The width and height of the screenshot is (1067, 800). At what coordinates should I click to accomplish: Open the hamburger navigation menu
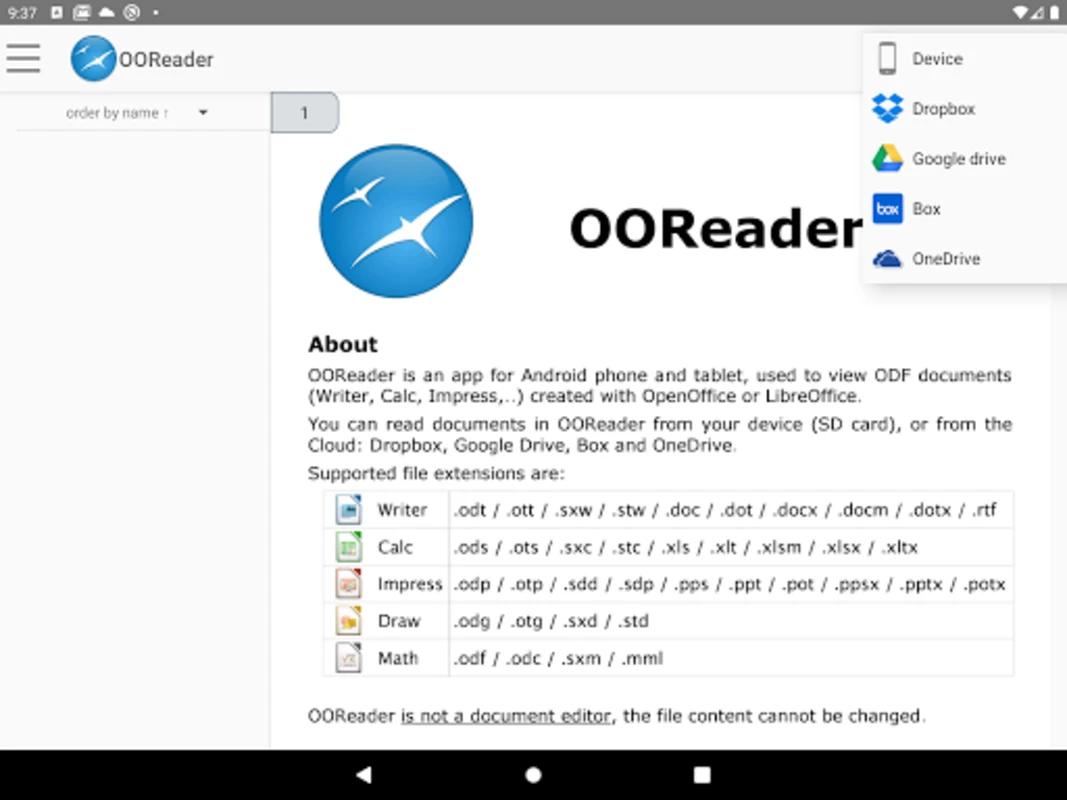click(x=24, y=59)
